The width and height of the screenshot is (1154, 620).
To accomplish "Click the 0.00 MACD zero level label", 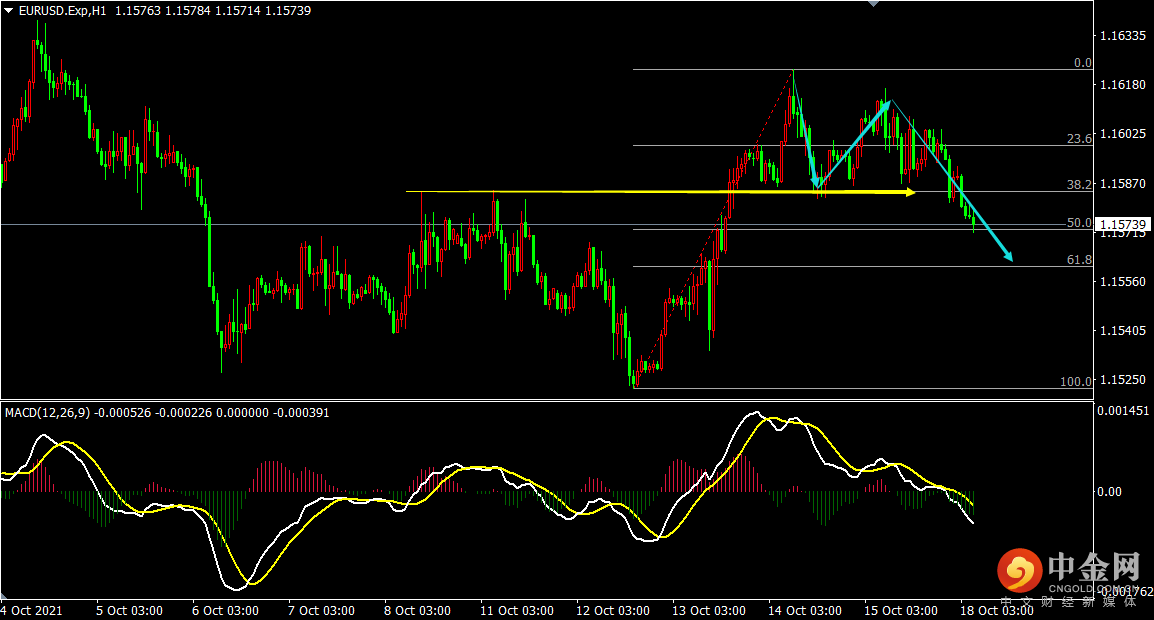I will [1108, 491].
